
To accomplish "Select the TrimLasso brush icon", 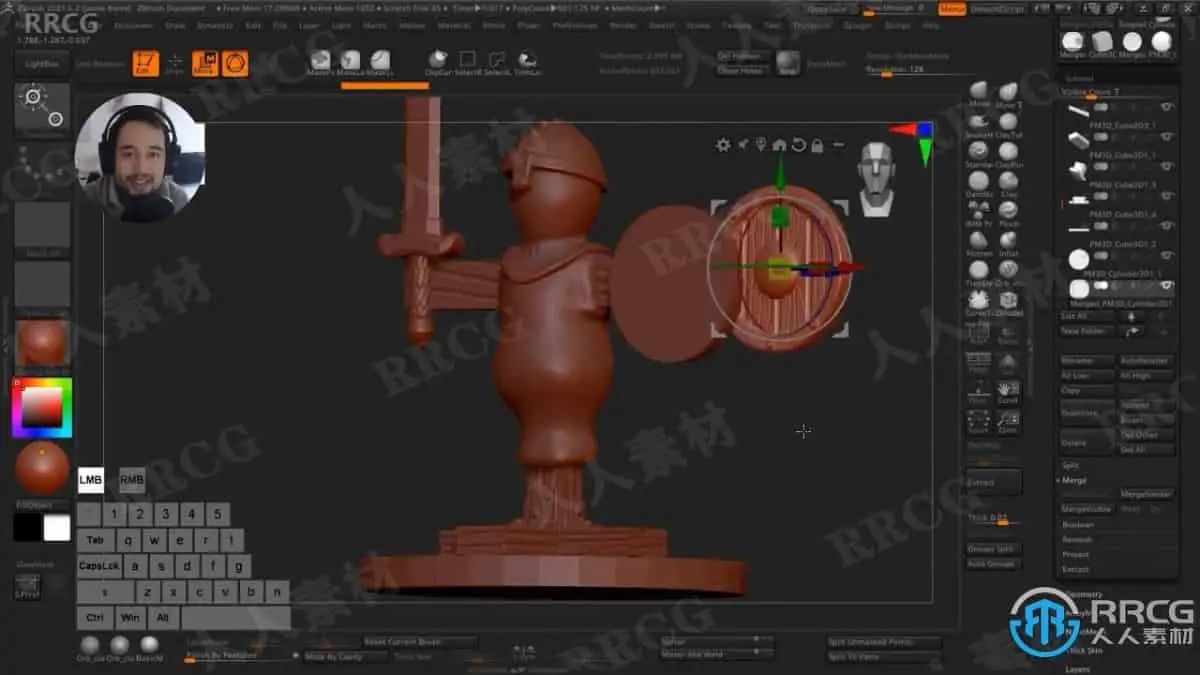I will pos(527,61).
